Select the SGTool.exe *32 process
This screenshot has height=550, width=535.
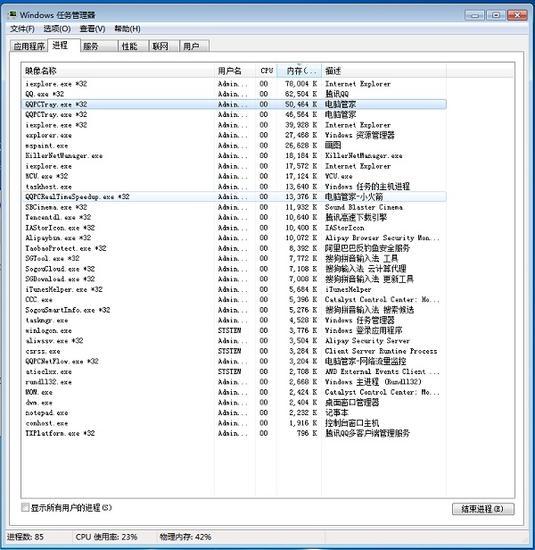tap(234, 259)
